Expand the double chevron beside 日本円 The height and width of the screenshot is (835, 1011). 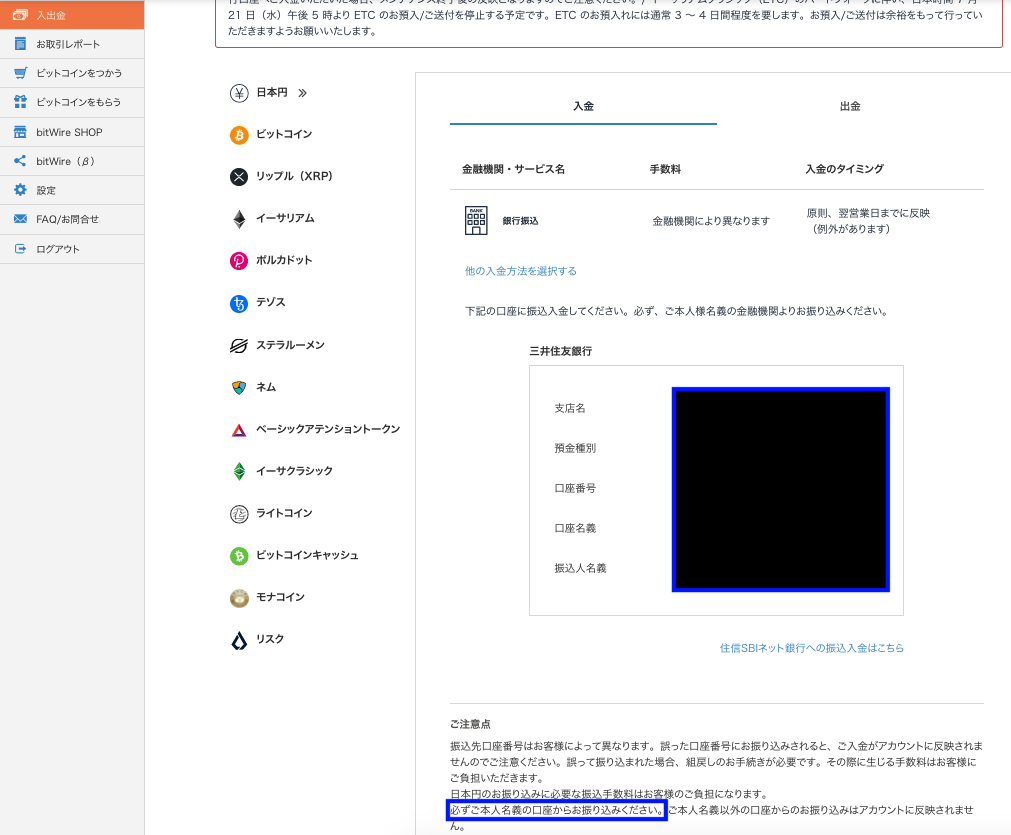[x=302, y=93]
